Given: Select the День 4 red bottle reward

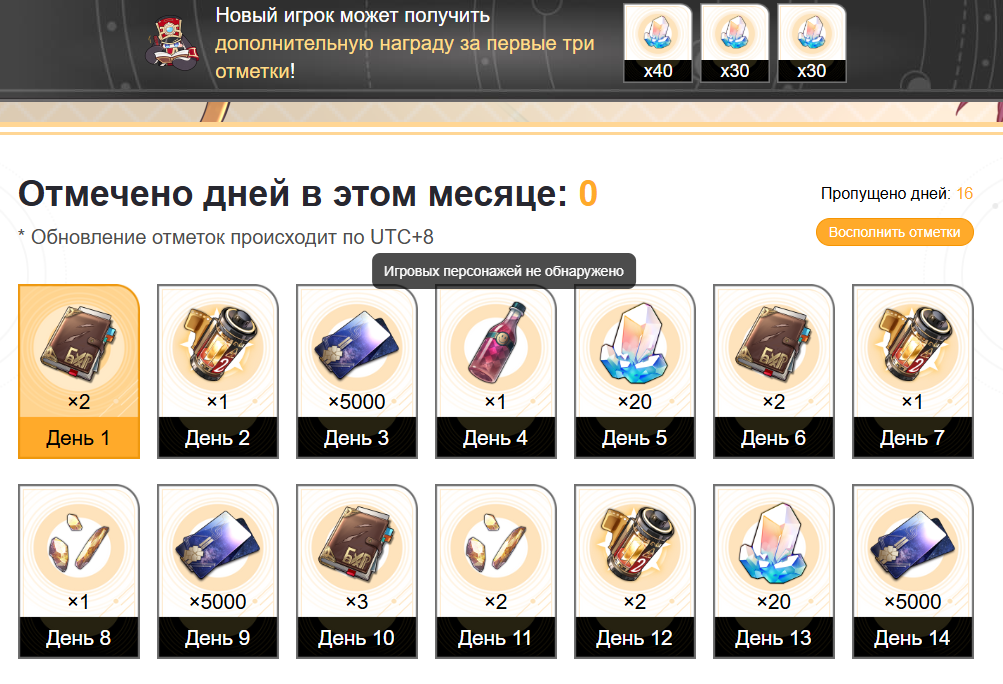Looking at the screenshot, I should pyautogui.click(x=496, y=372).
